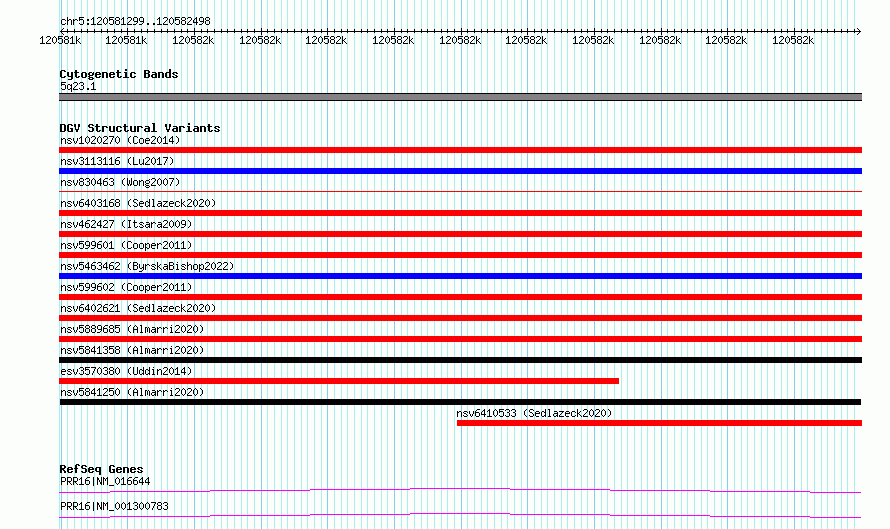Click the nsv830463 (Wong2007) variant label

(x=120, y=182)
